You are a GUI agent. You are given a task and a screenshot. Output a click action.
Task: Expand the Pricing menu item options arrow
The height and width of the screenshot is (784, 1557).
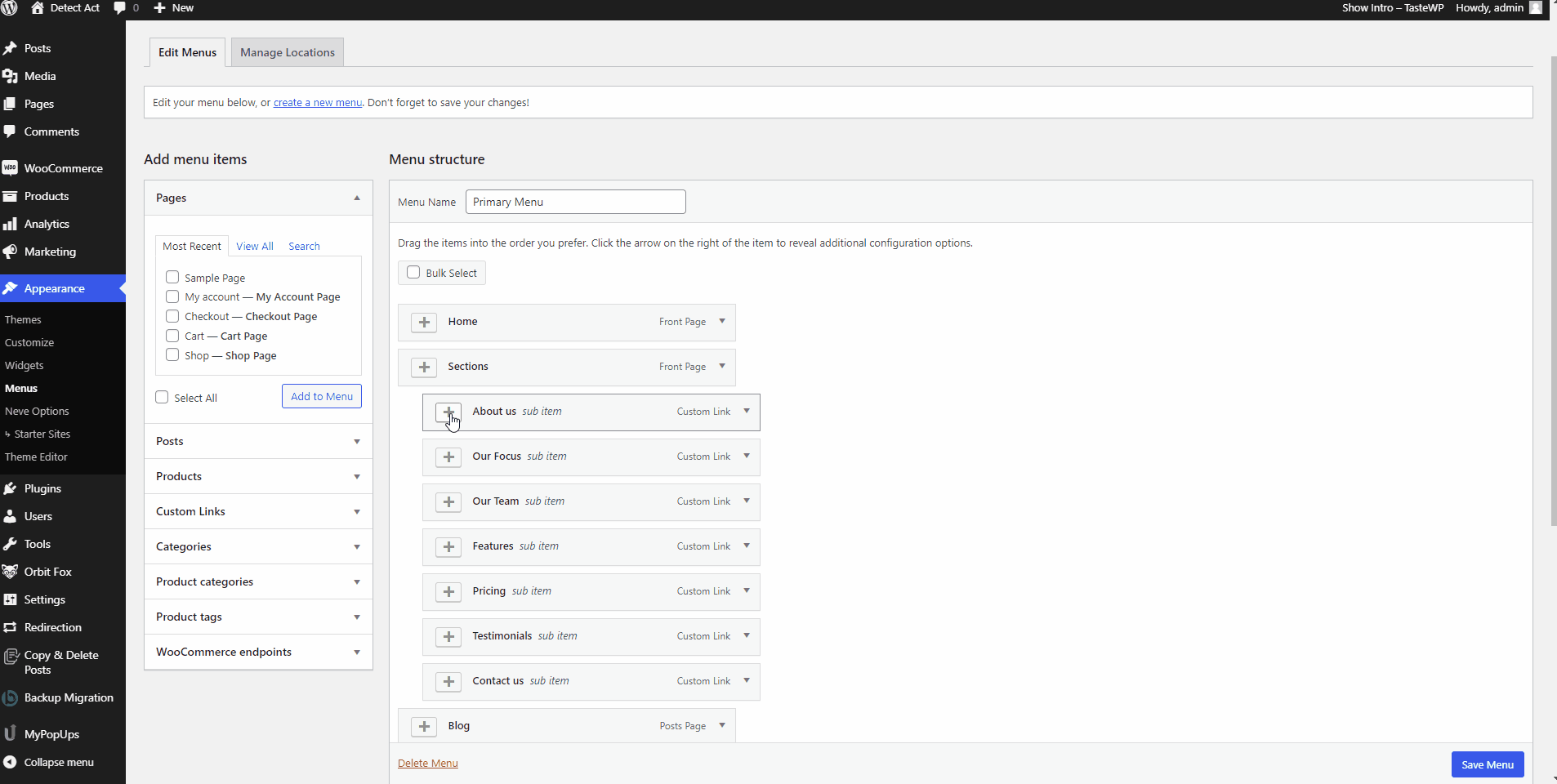[747, 591]
